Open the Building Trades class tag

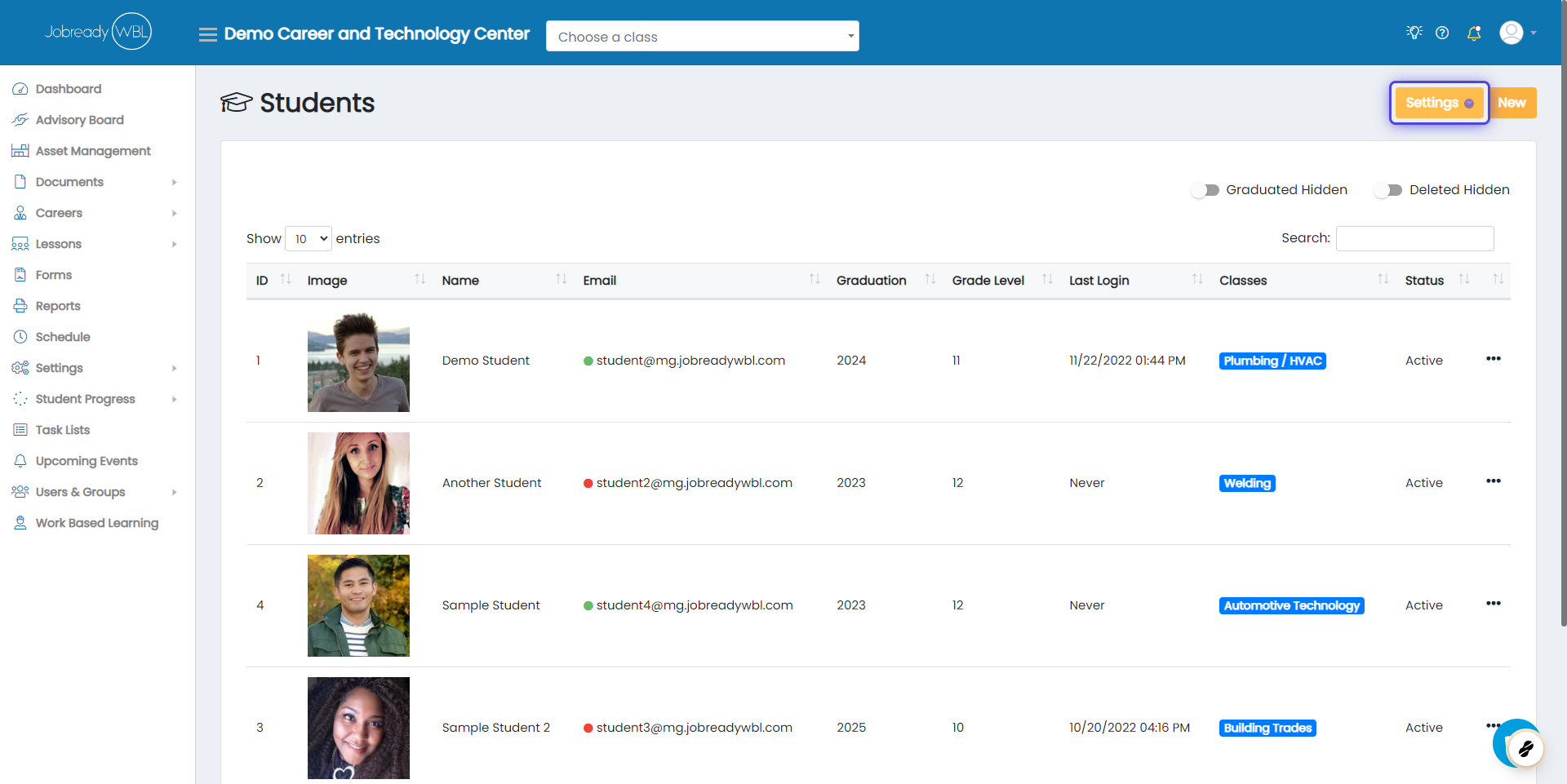coord(1267,728)
